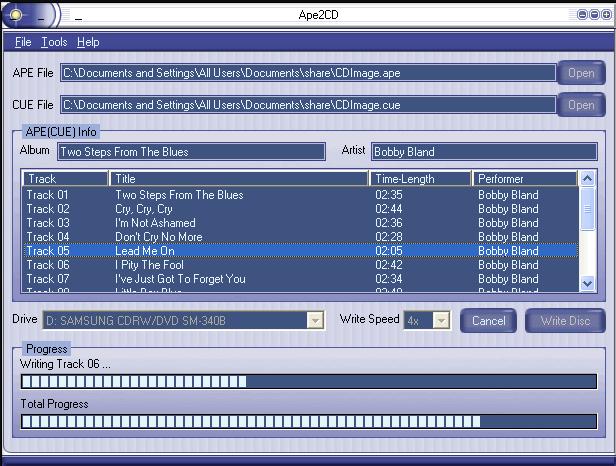Click title 'I Pity The Fool'
This screenshot has height=466, width=616.
(149, 265)
